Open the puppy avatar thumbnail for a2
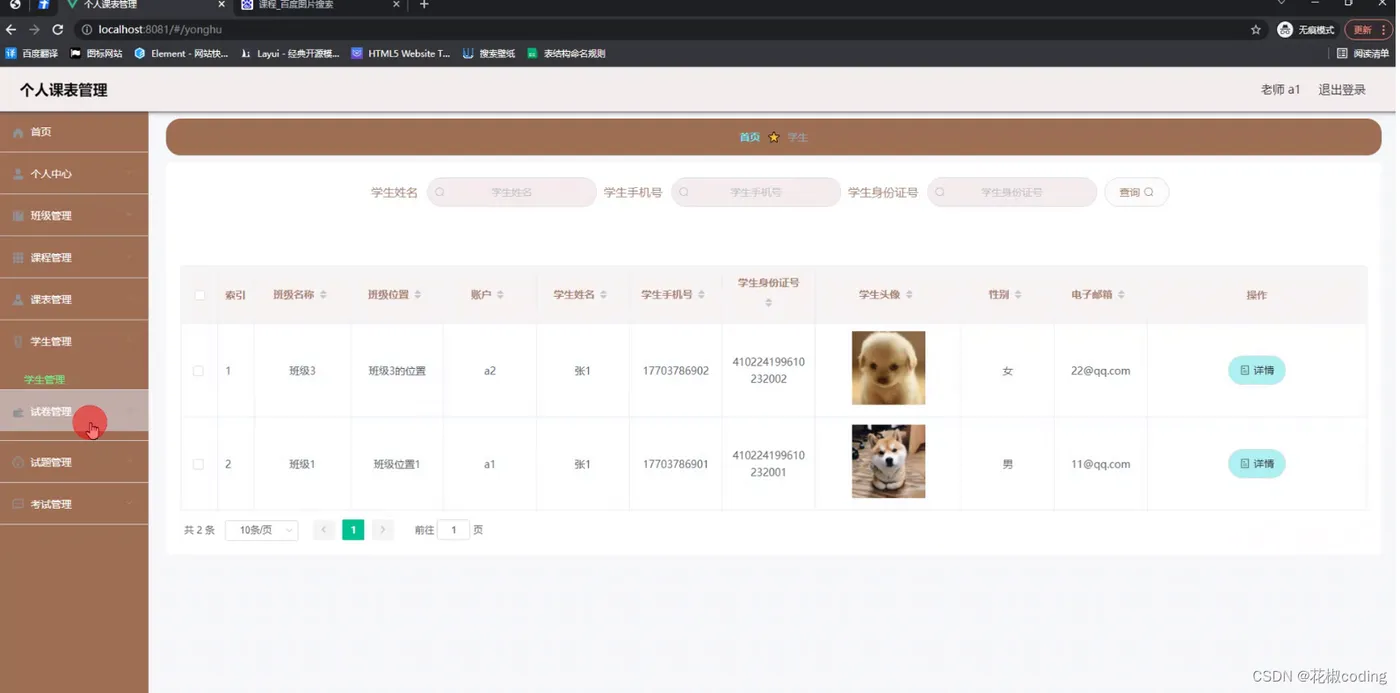Screen dimensions: 1400x693 click(x=888, y=368)
